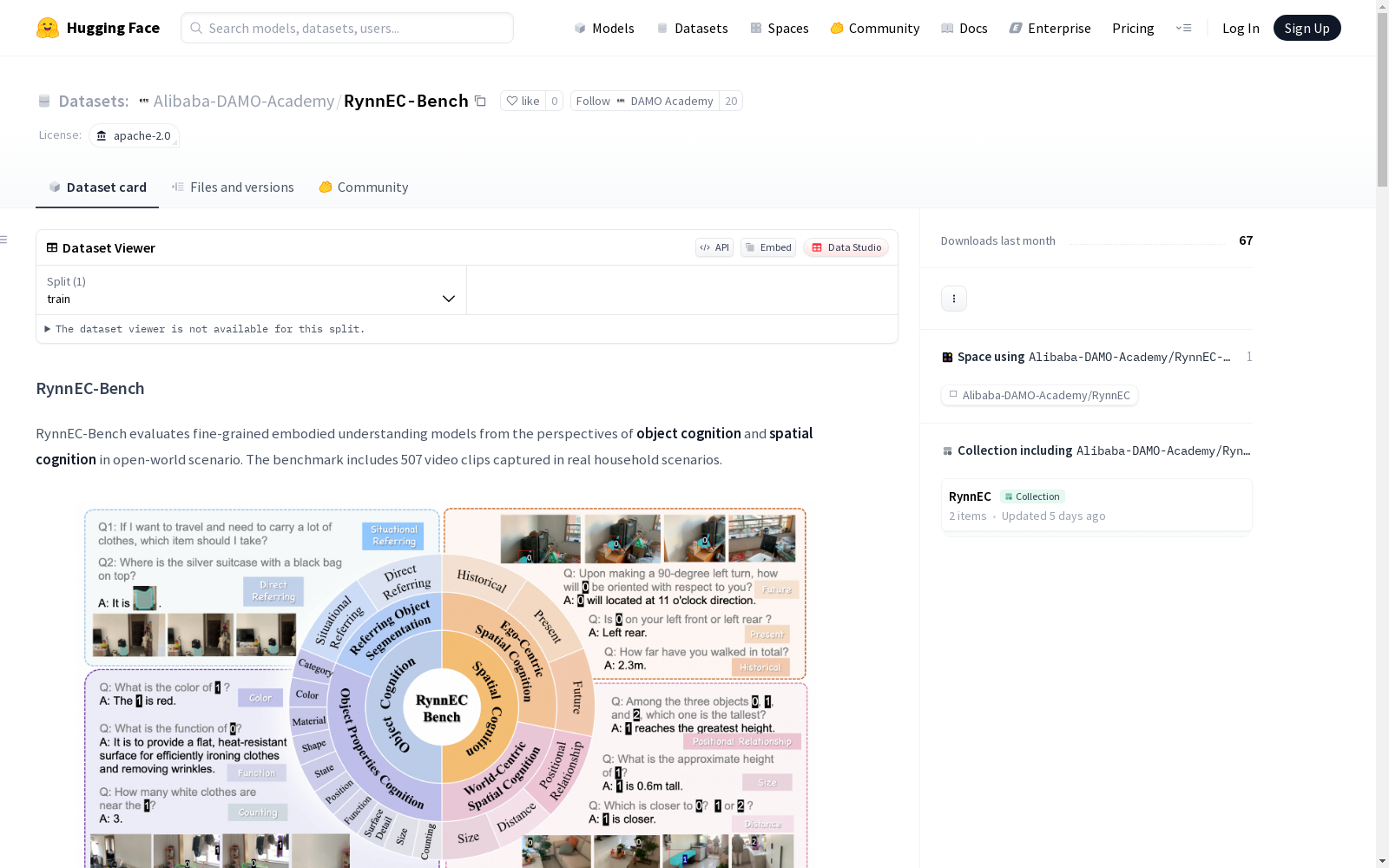Open the Embed viewer button
Viewport: 1389px width, 868px height.
point(768,247)
